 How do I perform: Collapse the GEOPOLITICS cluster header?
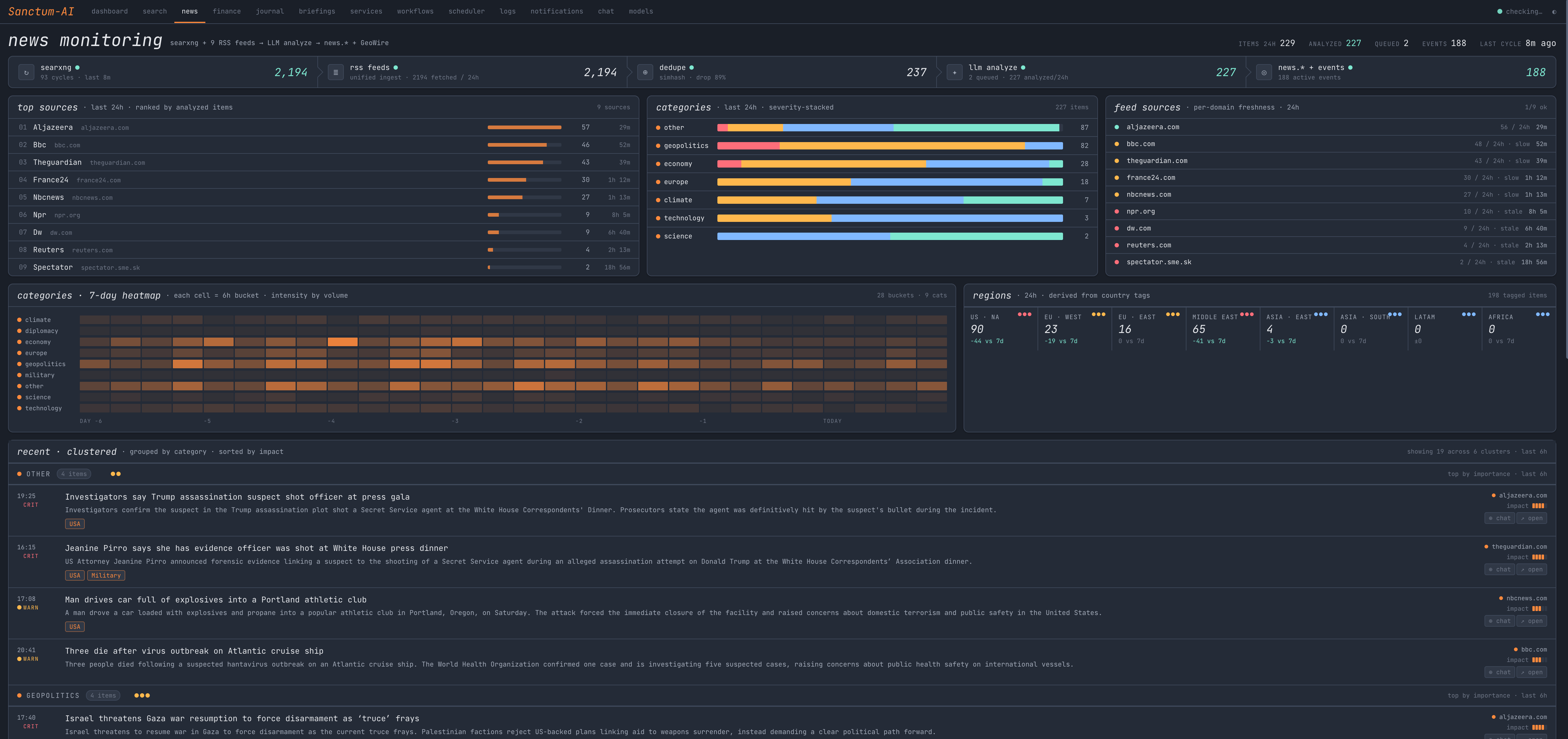point(782,696)
